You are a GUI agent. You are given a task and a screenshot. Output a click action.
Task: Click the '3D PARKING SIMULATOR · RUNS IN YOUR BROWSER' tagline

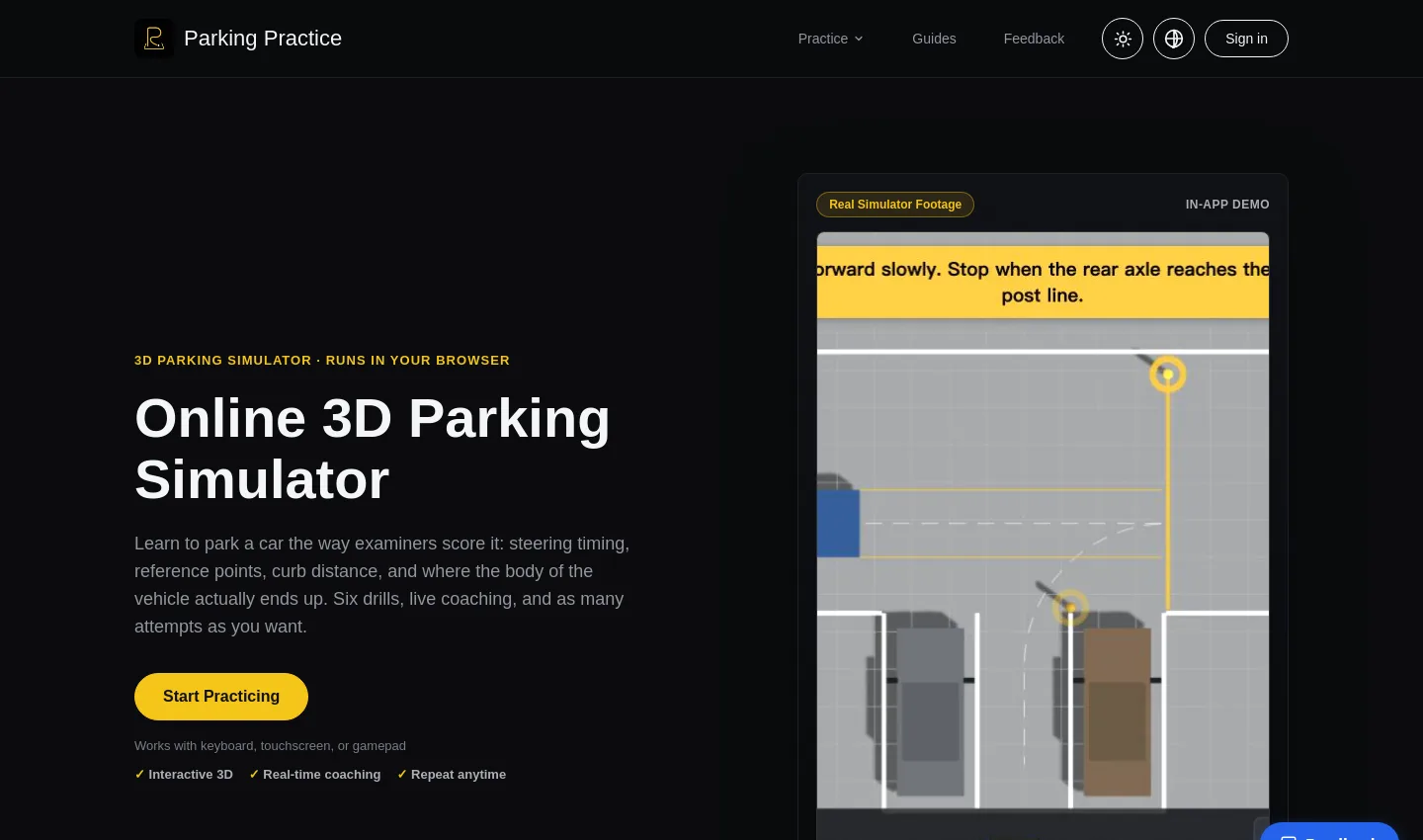coord(322,361)
